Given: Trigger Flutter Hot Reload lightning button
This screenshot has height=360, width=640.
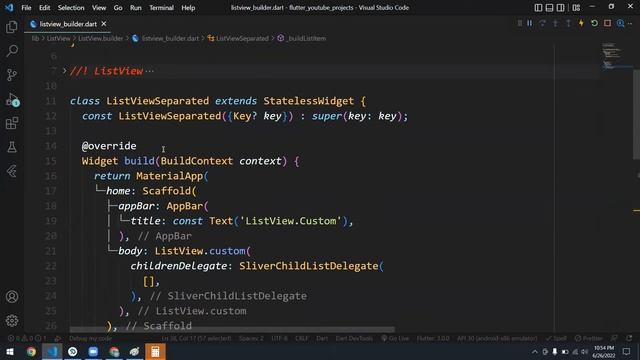Looking at the screenshot, I should (x=581, y=23).
